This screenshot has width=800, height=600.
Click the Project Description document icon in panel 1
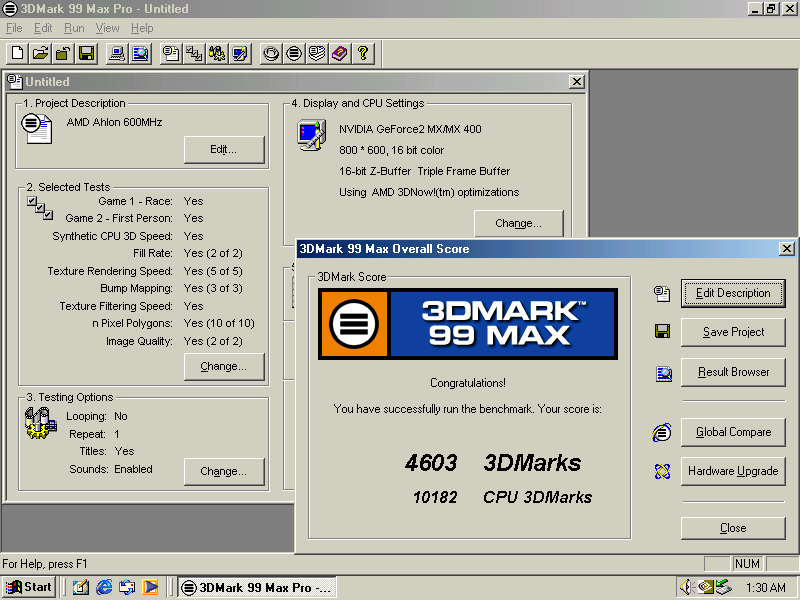(36, 128)
